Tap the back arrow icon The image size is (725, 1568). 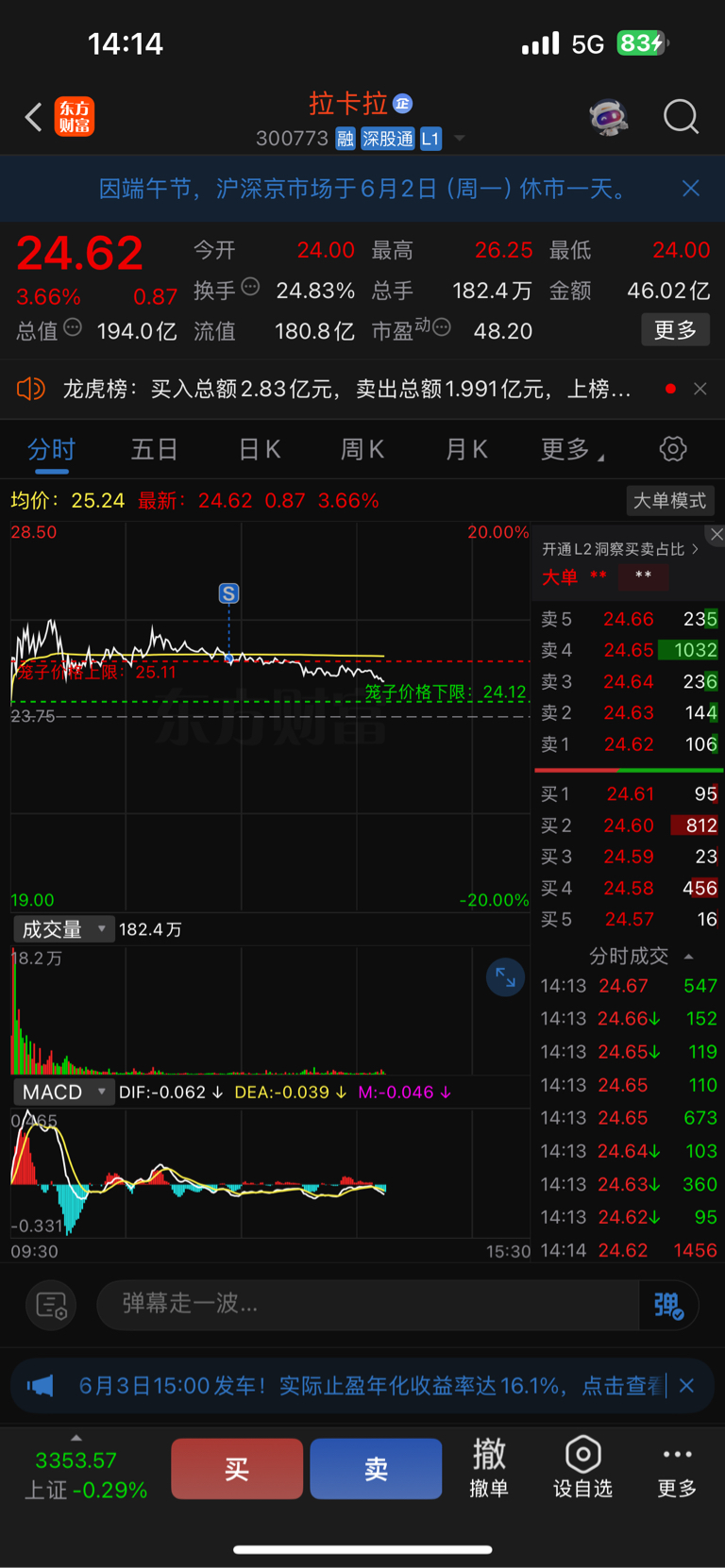pyautogui.click(x=34, y=118)
